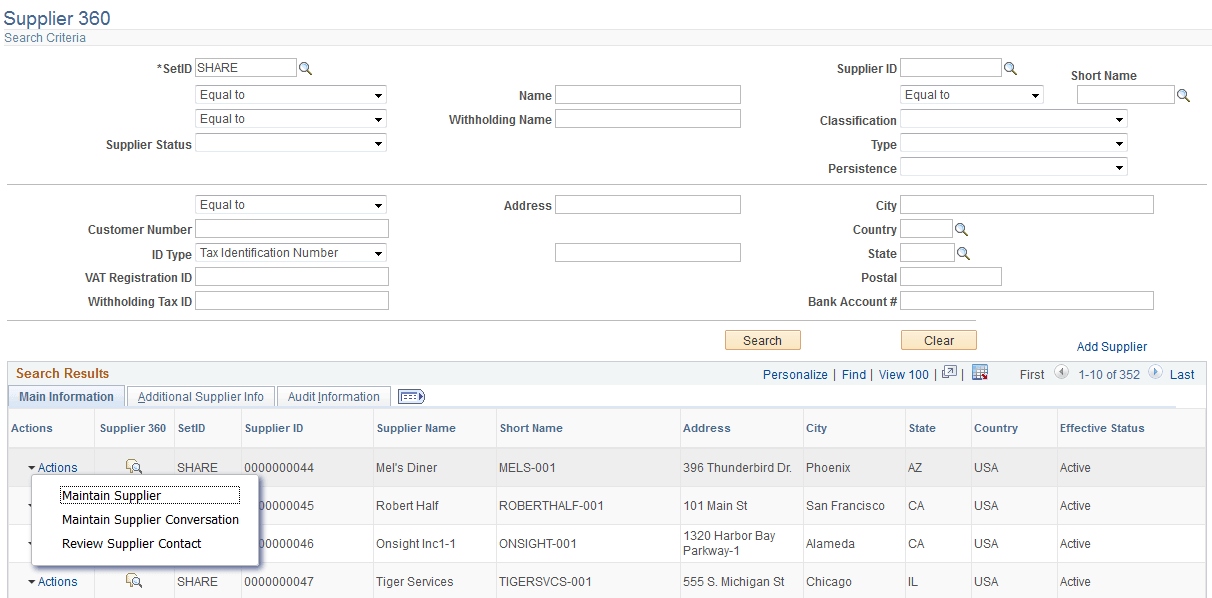Open the SetID lookup magnifier
This screenshot has width=1212, height=598.
(305, 67)
